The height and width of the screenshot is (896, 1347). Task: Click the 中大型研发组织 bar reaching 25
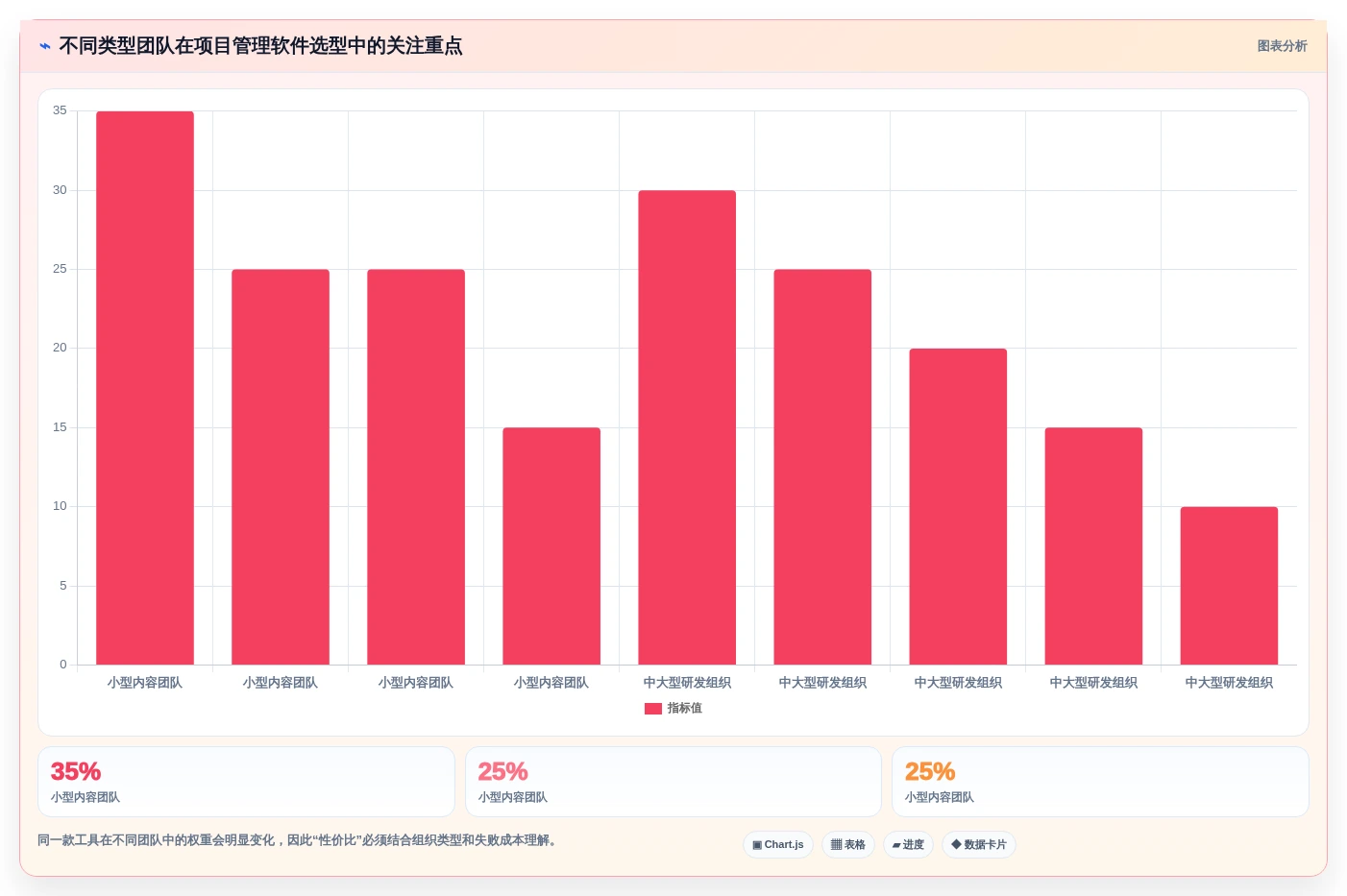click(822, 467)
